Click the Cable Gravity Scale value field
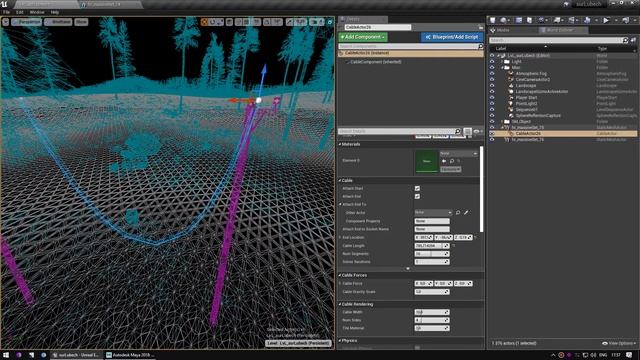The height and width of the screenshot is (360, 640). 431,292
